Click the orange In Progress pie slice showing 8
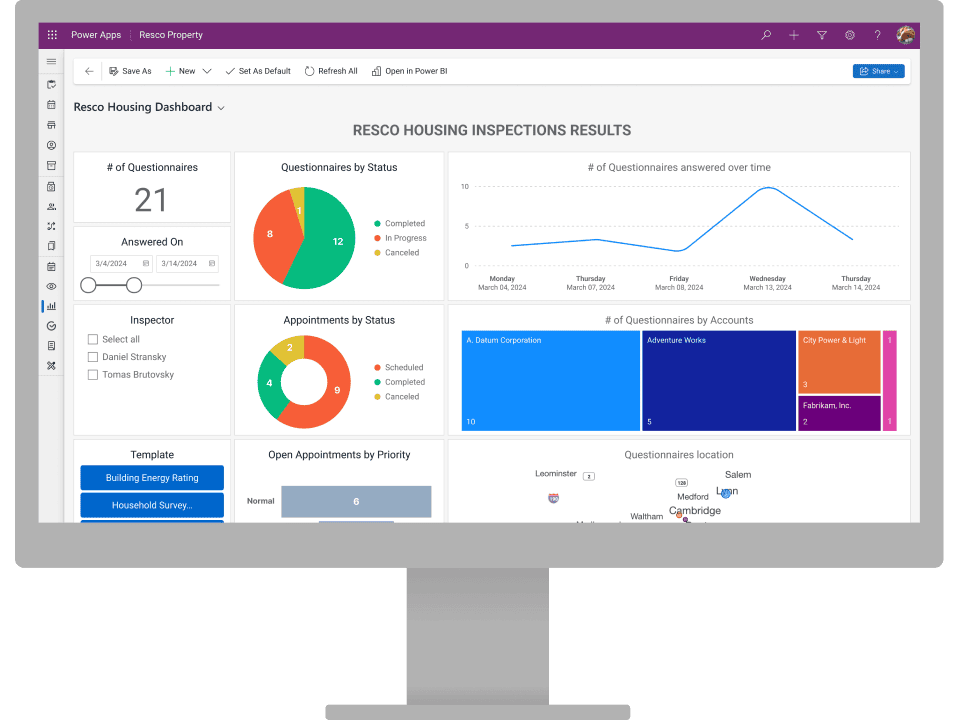This screenshot has width=960, height=720. pyautogui.click(x=273, y=236)
